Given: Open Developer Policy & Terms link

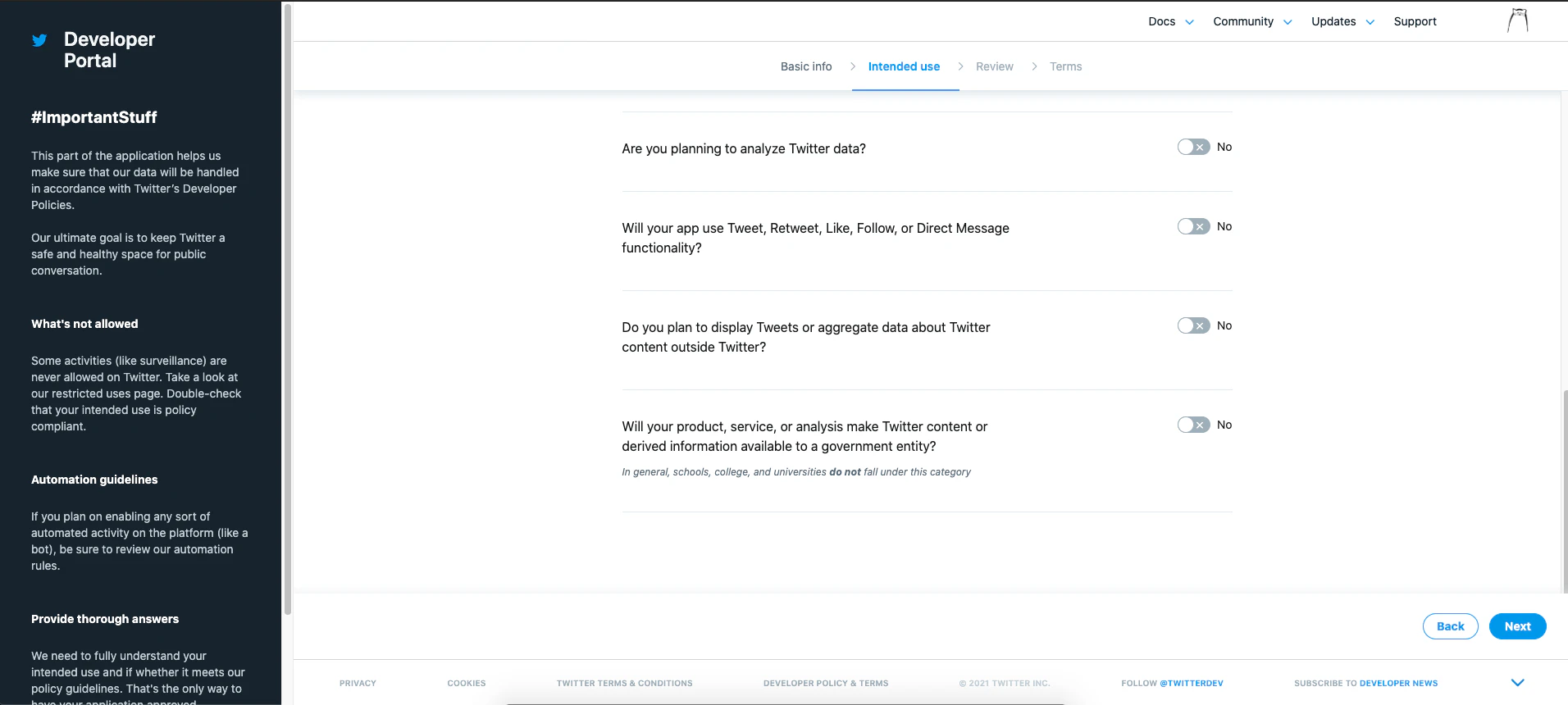Looking at the screenshot, I should pos(826,683).
